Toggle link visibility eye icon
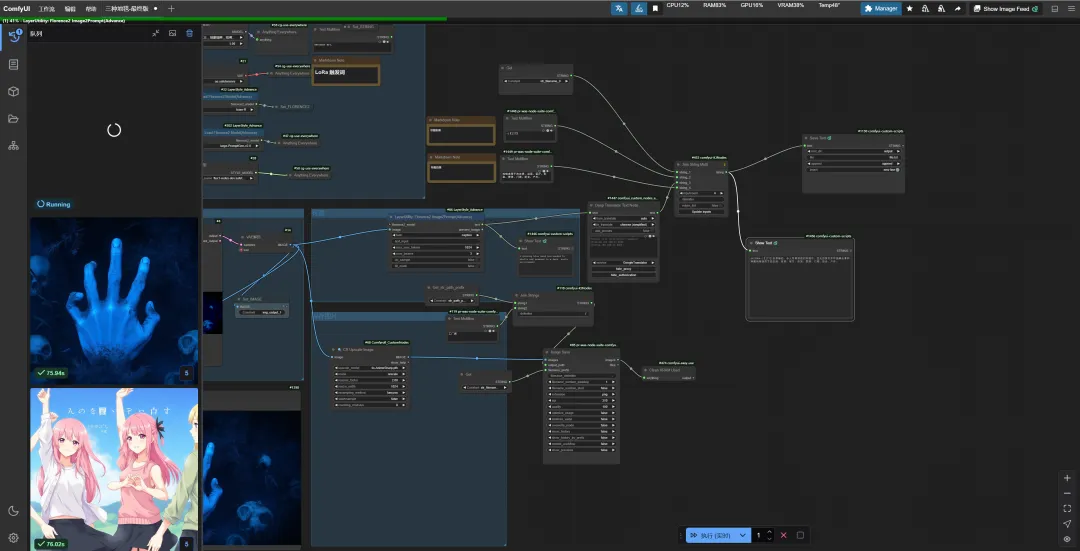This screenshot has height=551, width=1080. [x=1068, y=539]
